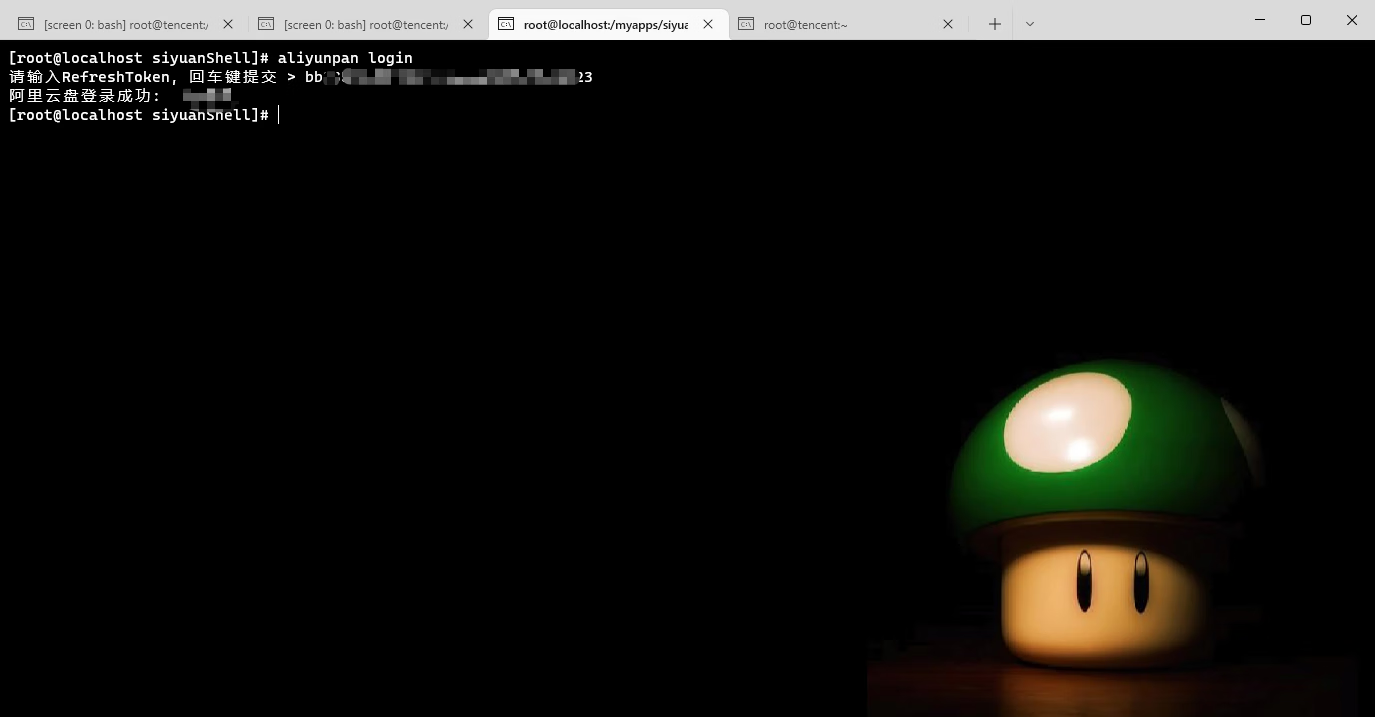Switch to the second [screen 0: bash] tab
The width and height of the screenshot is (1375, 717).
[x=365, y=24]
